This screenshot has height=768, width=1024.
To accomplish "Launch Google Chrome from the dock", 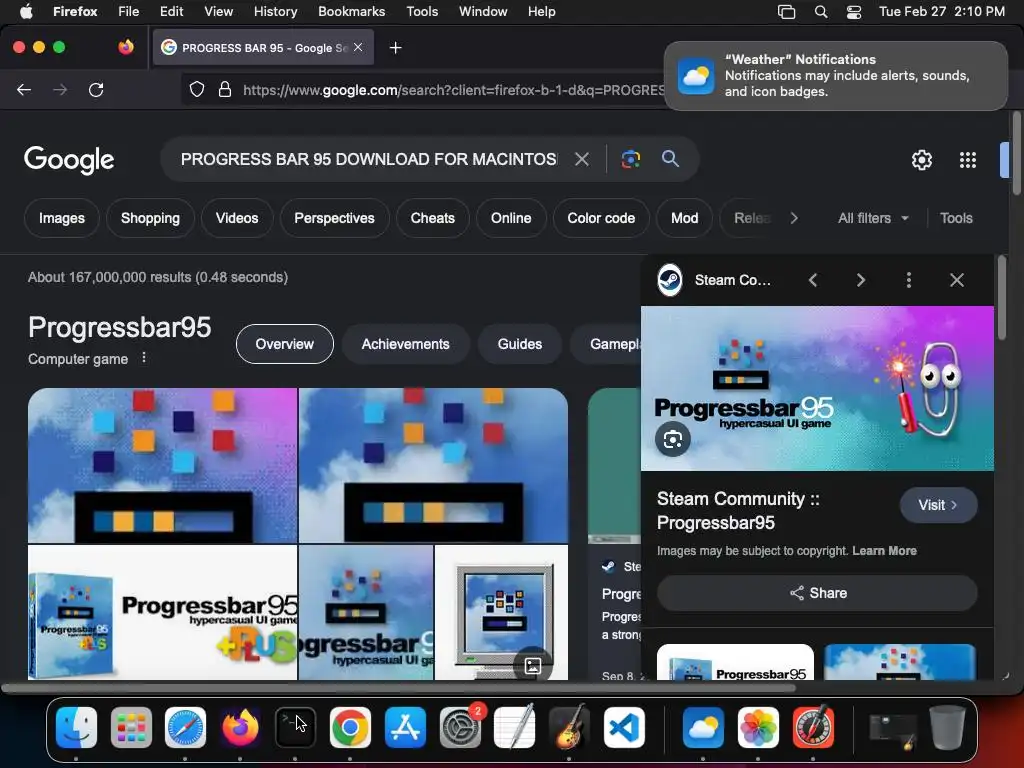I will pos(350,727).
